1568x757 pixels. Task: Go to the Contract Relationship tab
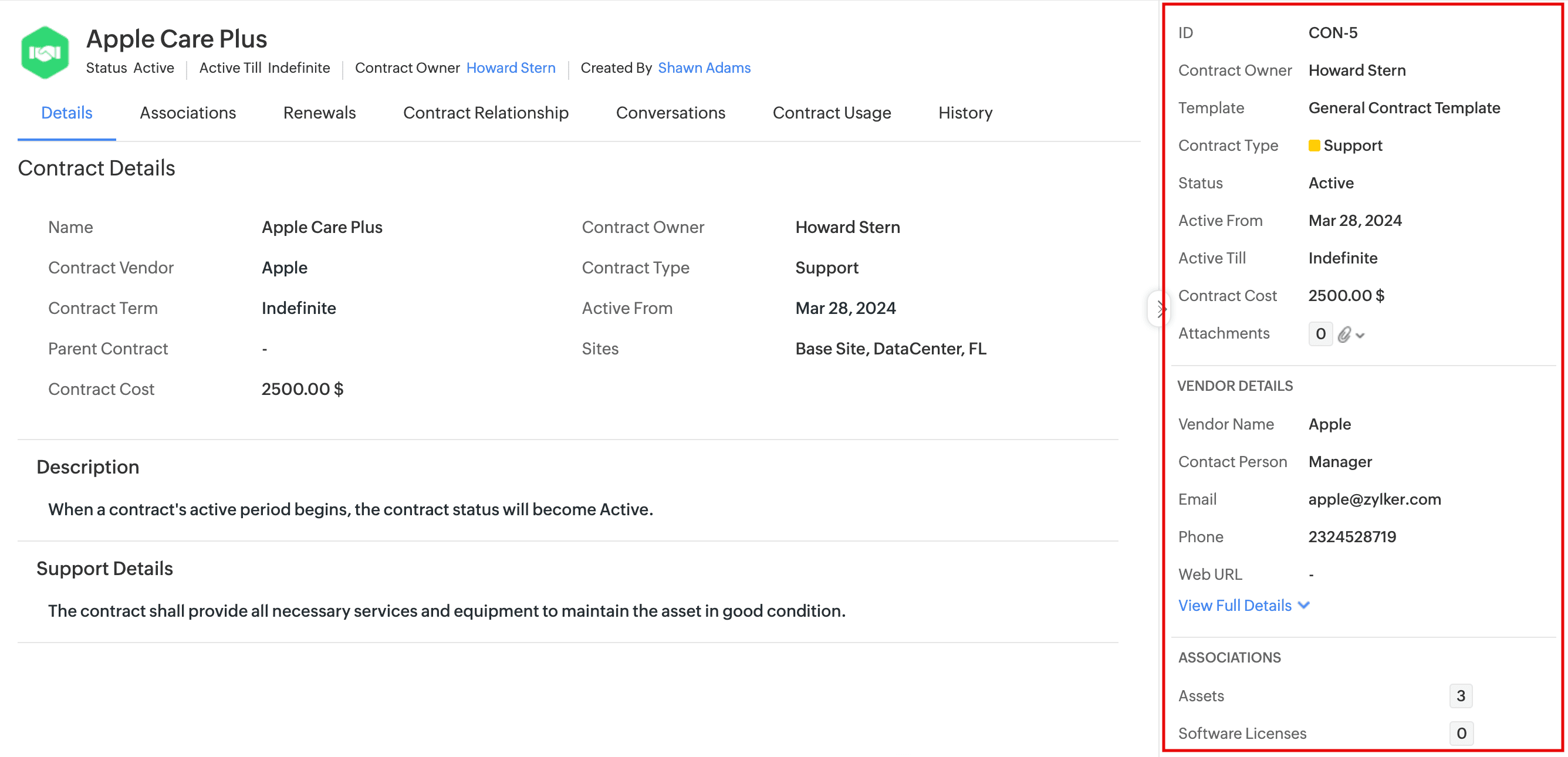(485, 113)
